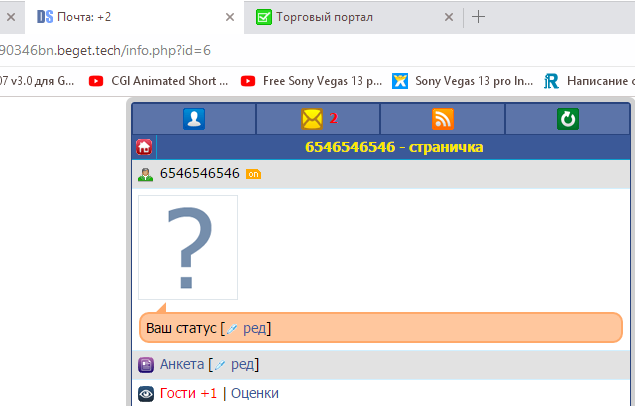Open the mail envelope icon with 2 messages
The image size is (635, 406).
coord(312,119)
